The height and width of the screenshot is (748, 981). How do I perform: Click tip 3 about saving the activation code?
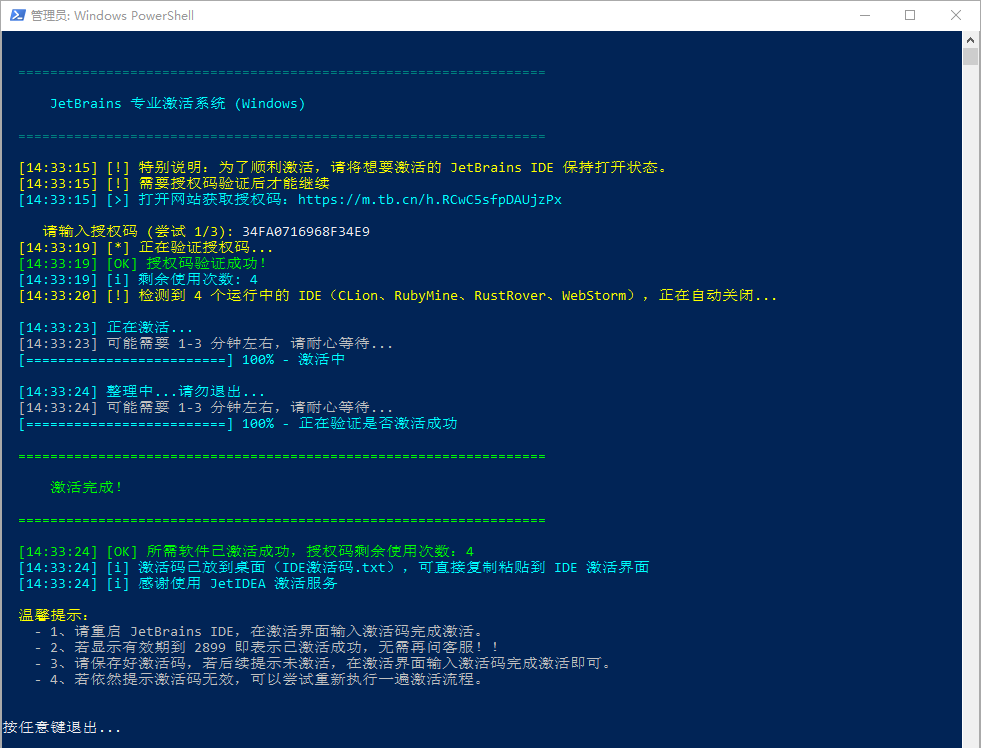click(323, 664)
